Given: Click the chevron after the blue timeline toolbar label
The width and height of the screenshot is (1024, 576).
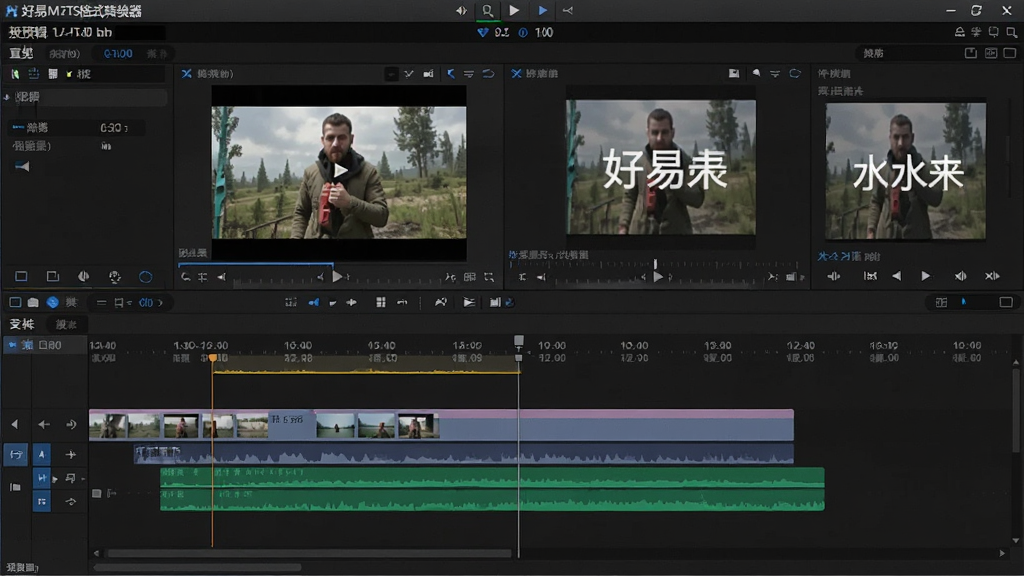Looking at the screenshot, I should click(161, 302).
